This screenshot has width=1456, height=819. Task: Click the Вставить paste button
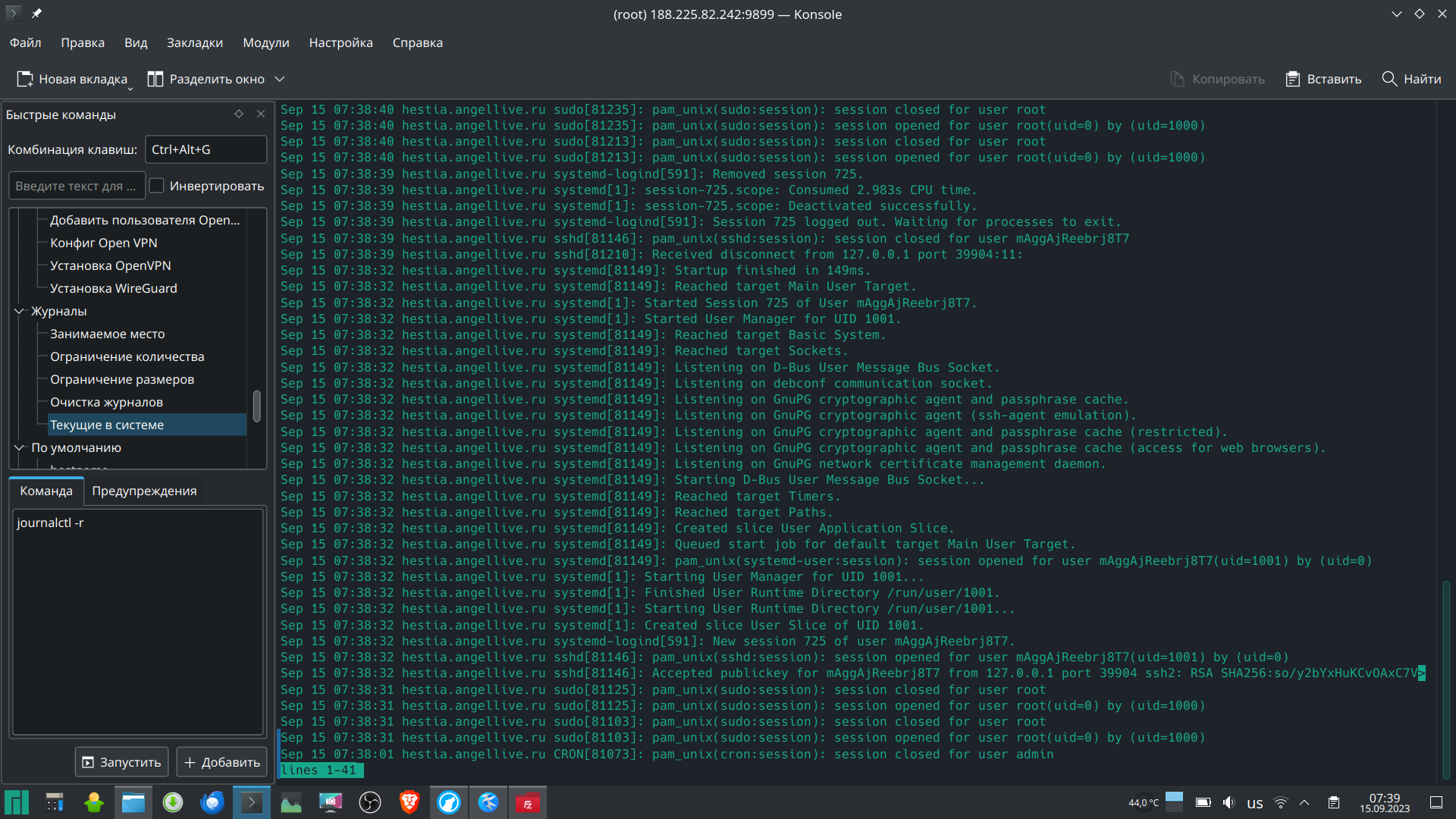point(1323,79)
